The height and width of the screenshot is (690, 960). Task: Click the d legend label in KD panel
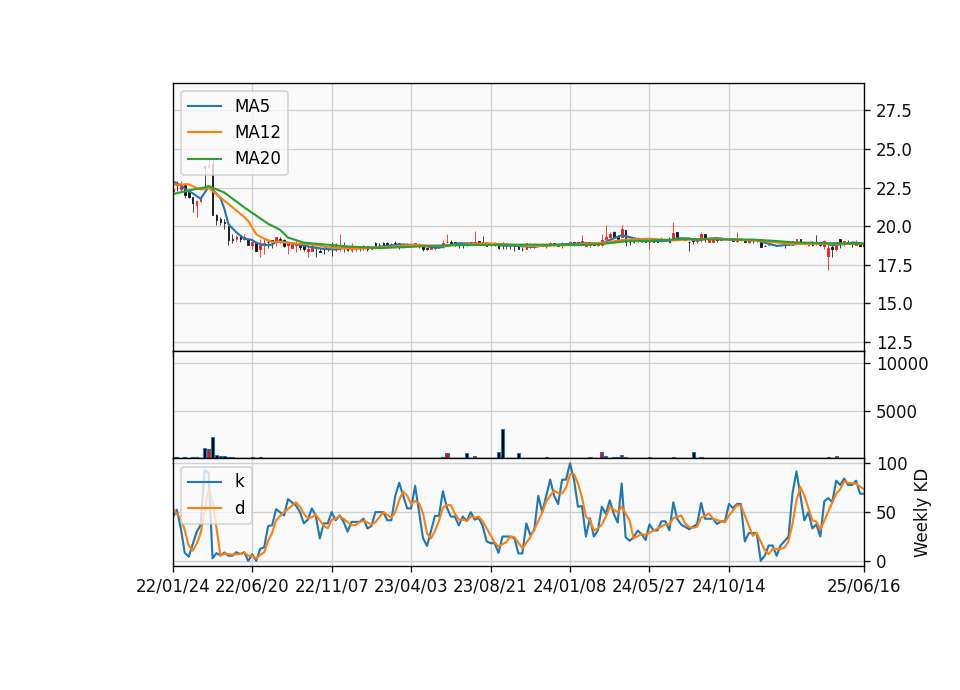point(239,508)
